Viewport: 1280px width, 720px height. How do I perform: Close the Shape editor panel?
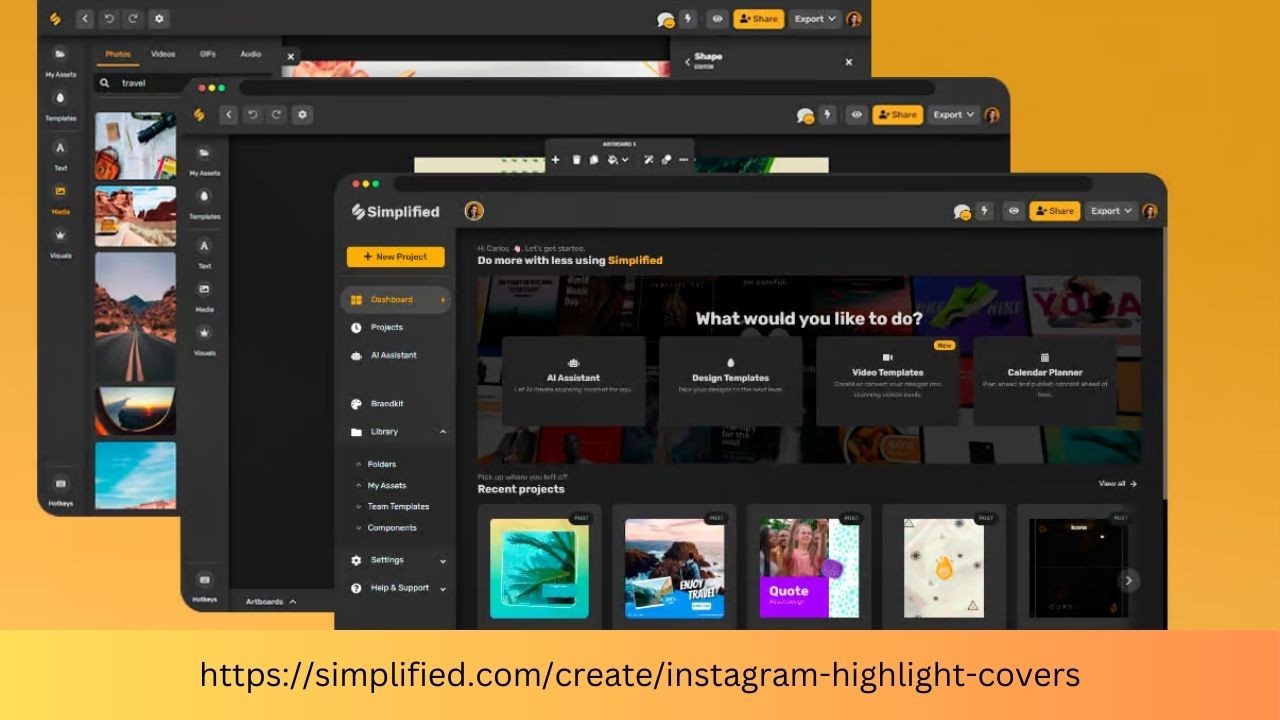click(x=849, y=62)
